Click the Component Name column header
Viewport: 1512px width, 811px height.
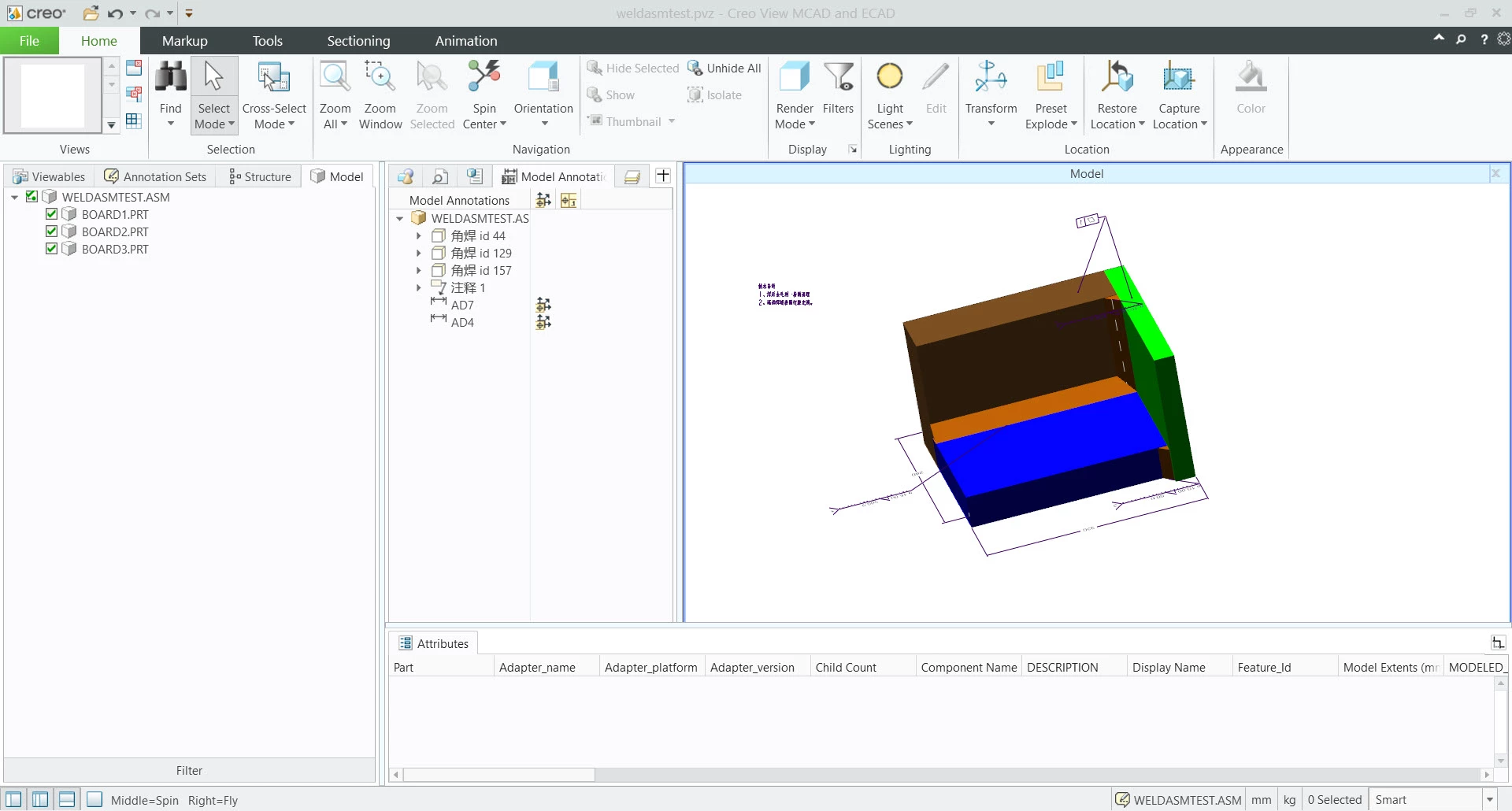(x=969, y=667)
